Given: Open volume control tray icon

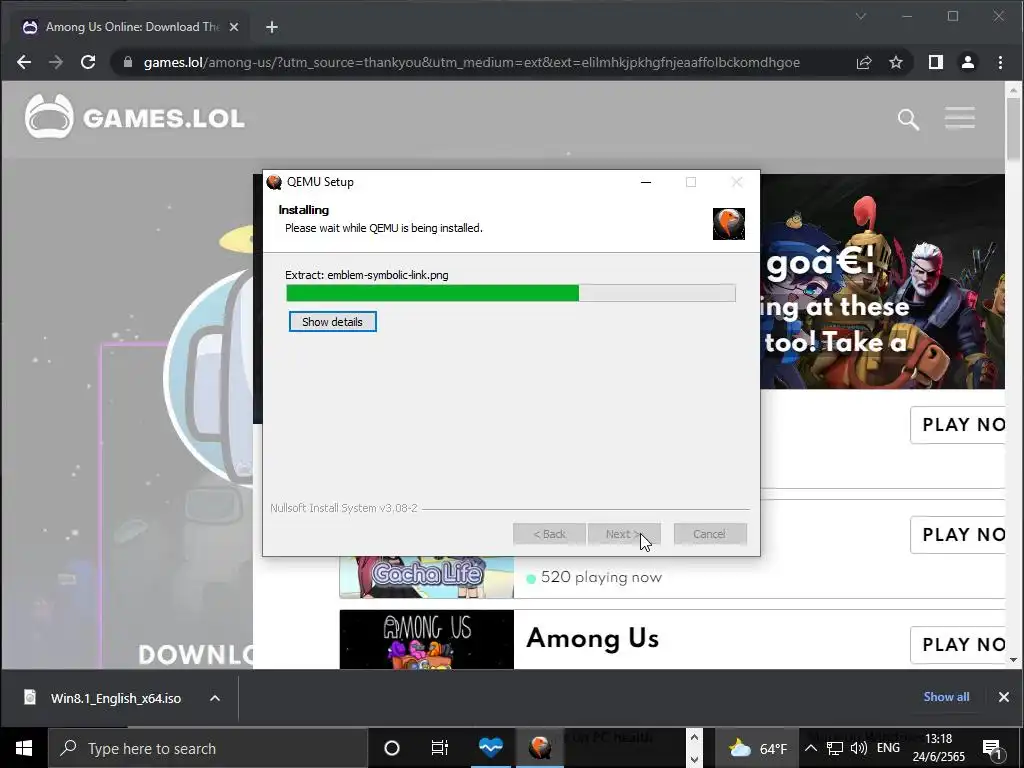Looking at the screenshot, I should (859, 748).
